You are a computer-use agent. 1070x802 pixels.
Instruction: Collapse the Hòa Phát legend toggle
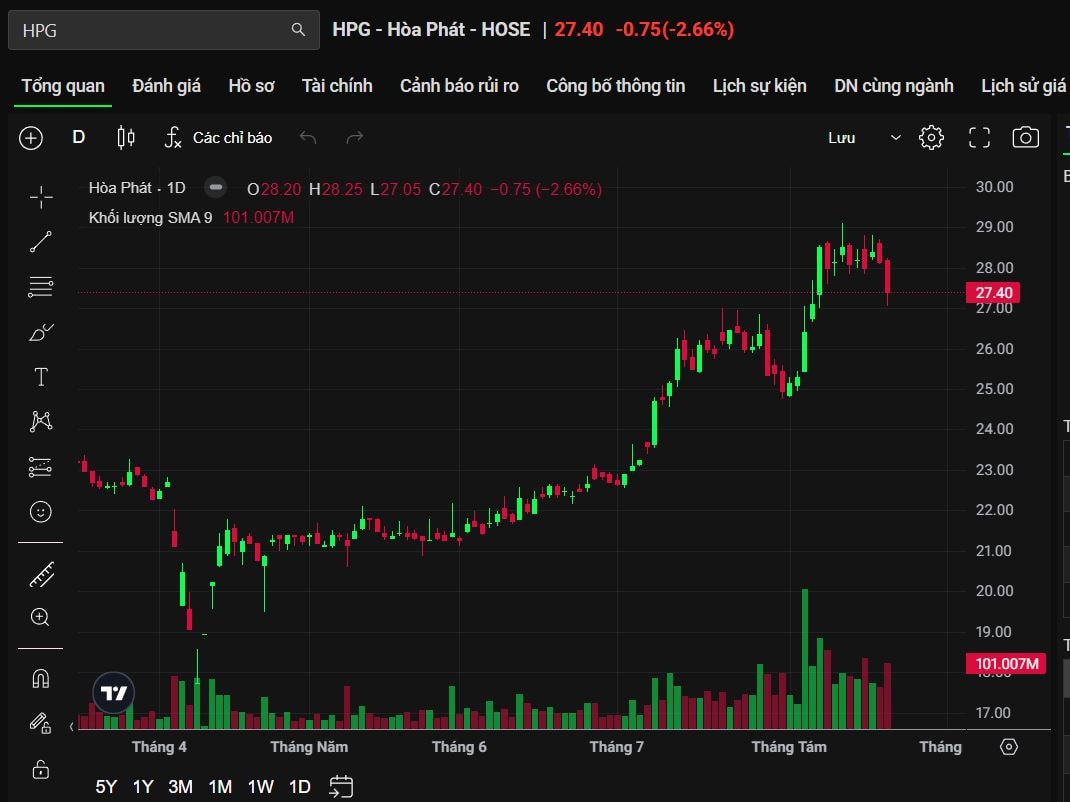[x=216, y=188]
